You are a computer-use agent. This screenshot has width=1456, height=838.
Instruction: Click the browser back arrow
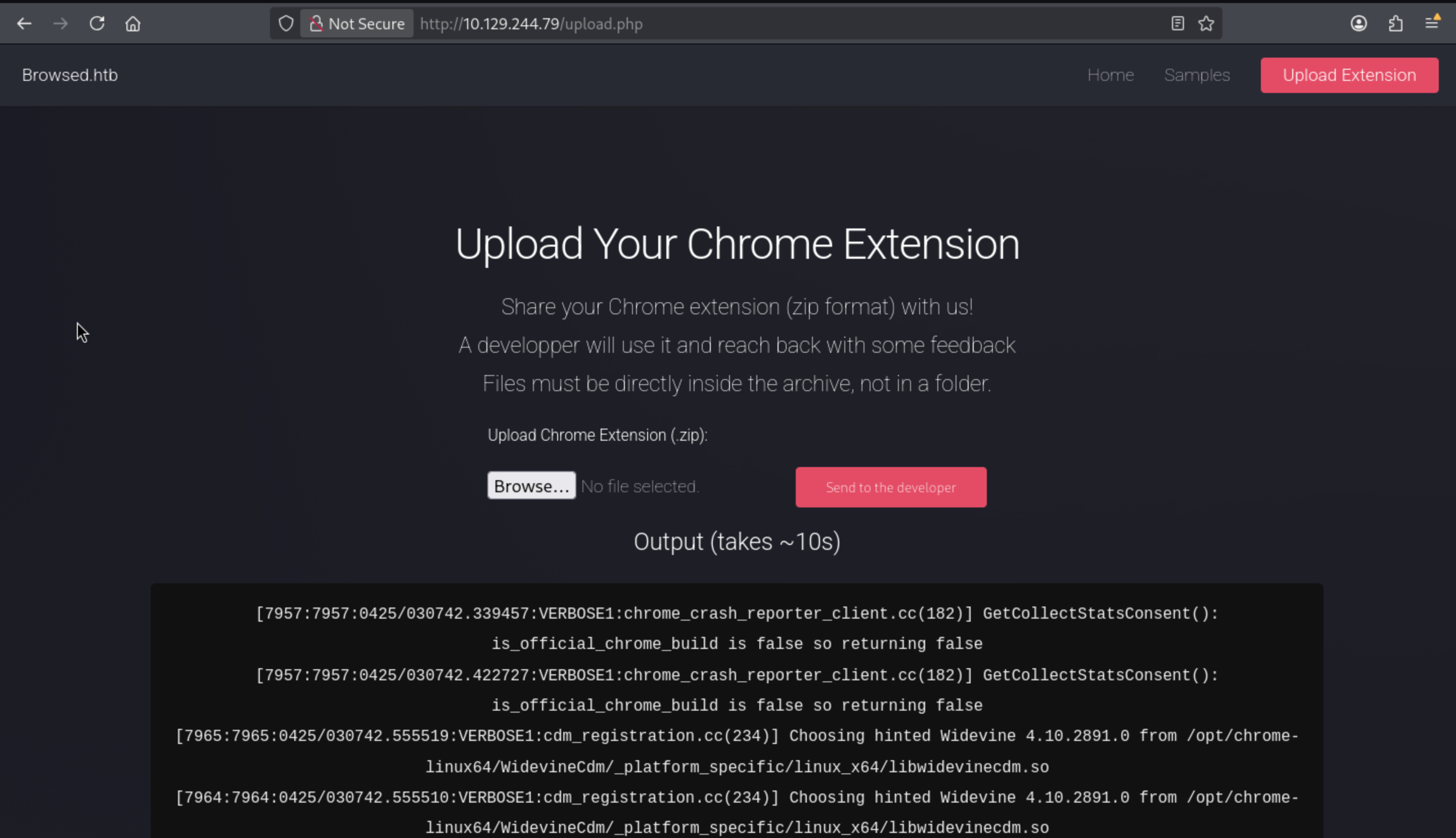[24, 24]
